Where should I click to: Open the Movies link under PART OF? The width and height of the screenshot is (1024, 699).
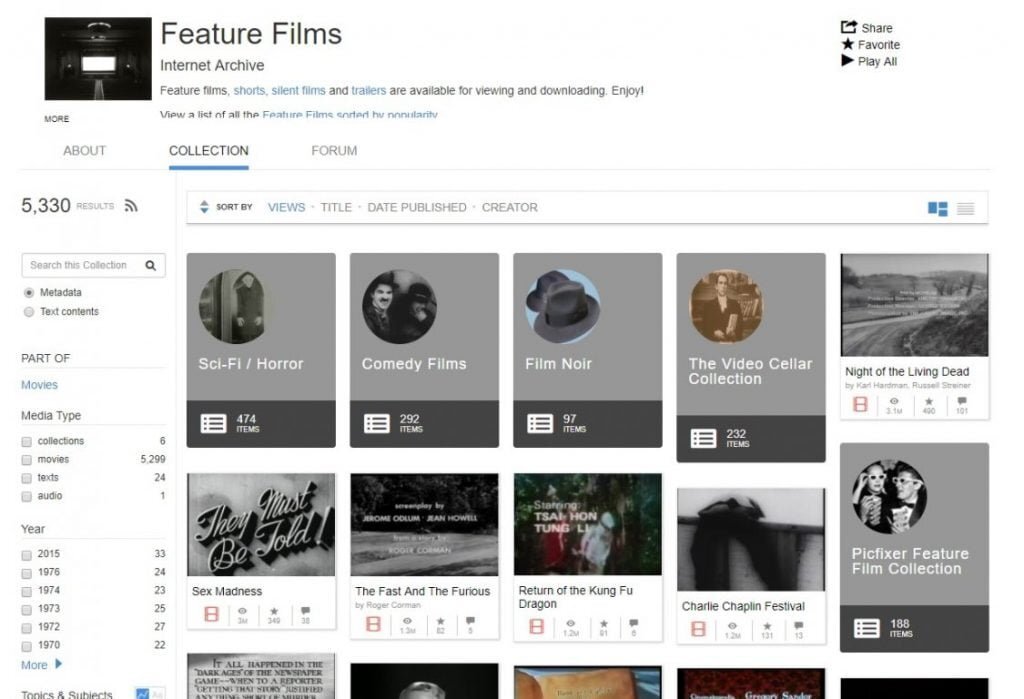(39, 385)
